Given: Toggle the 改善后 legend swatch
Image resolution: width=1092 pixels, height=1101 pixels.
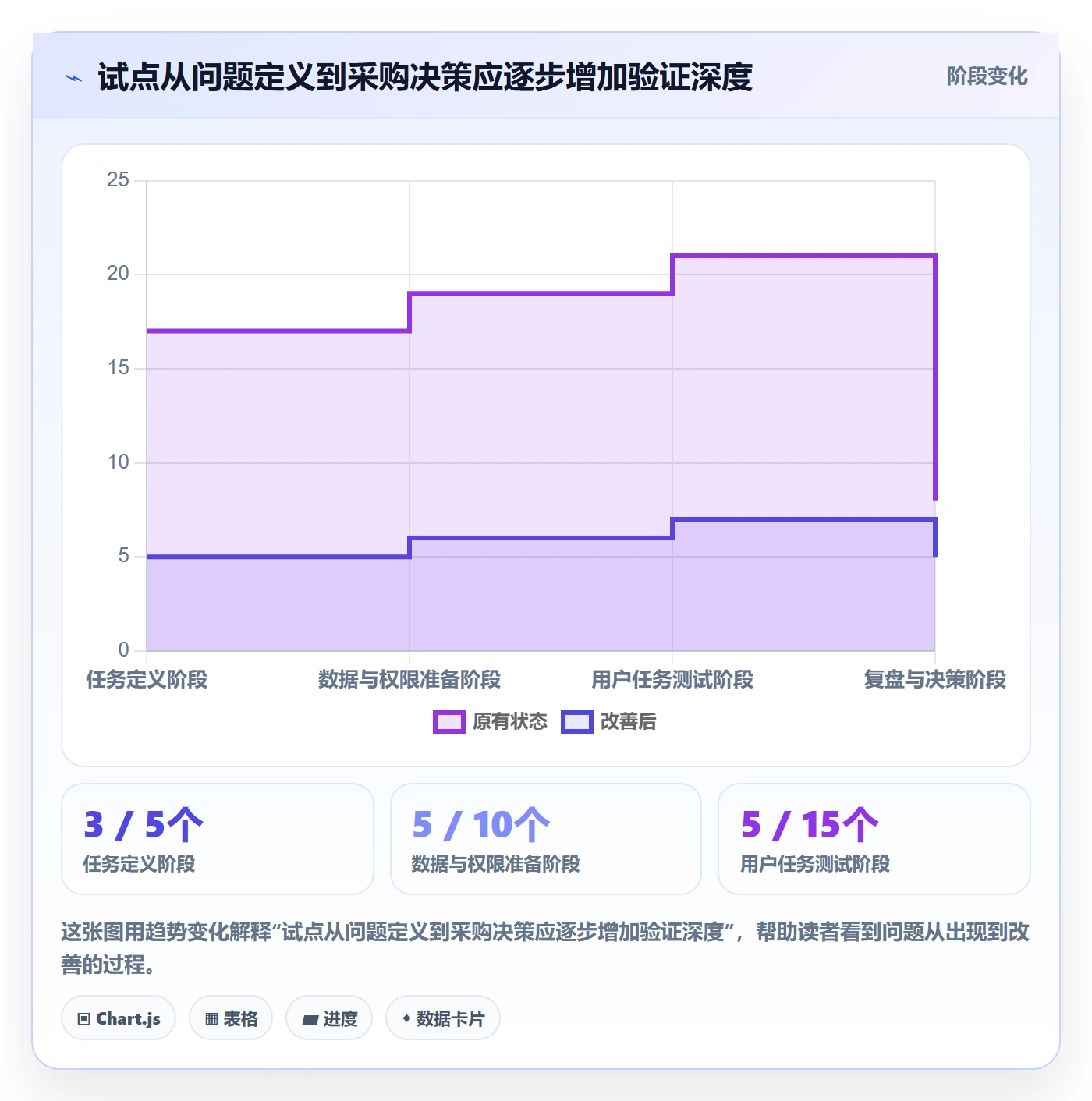Looking at the screenshot, I should (576, 722).
